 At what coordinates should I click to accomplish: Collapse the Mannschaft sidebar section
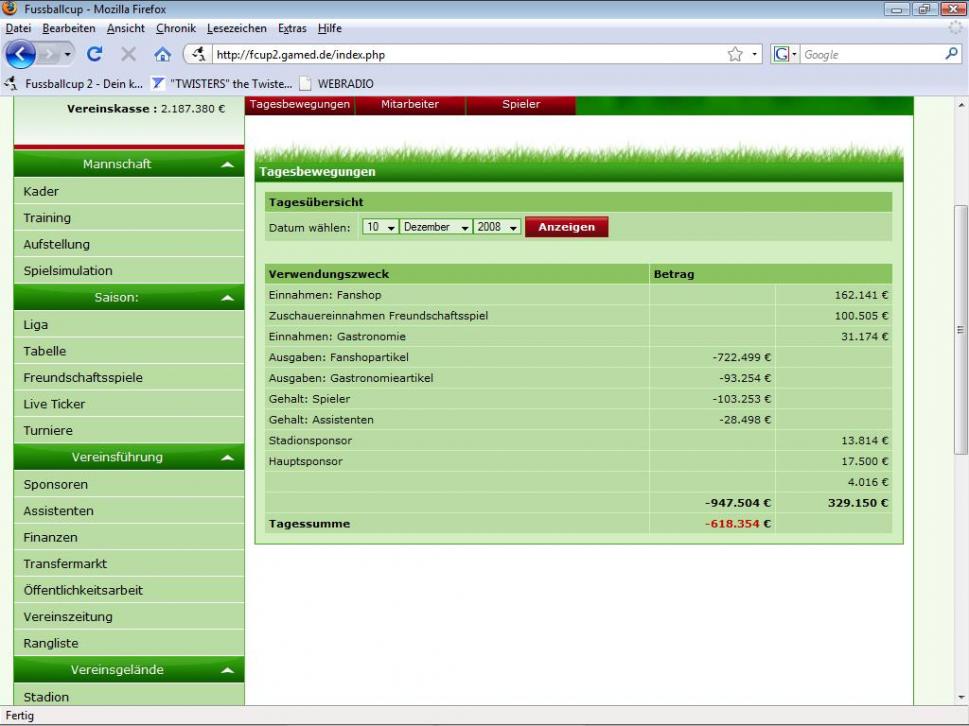point(227,164)
